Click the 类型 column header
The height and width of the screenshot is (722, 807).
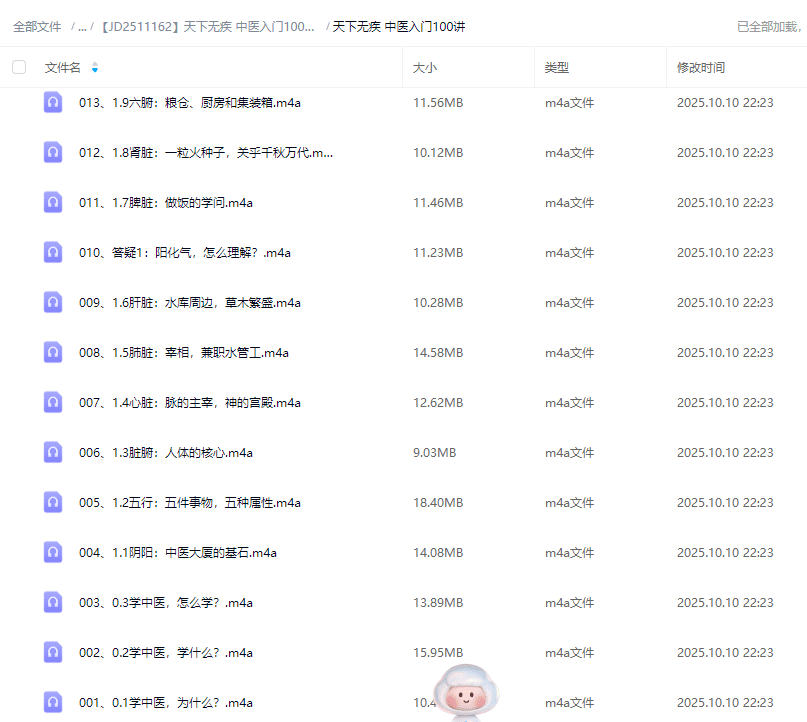(556, 68)
